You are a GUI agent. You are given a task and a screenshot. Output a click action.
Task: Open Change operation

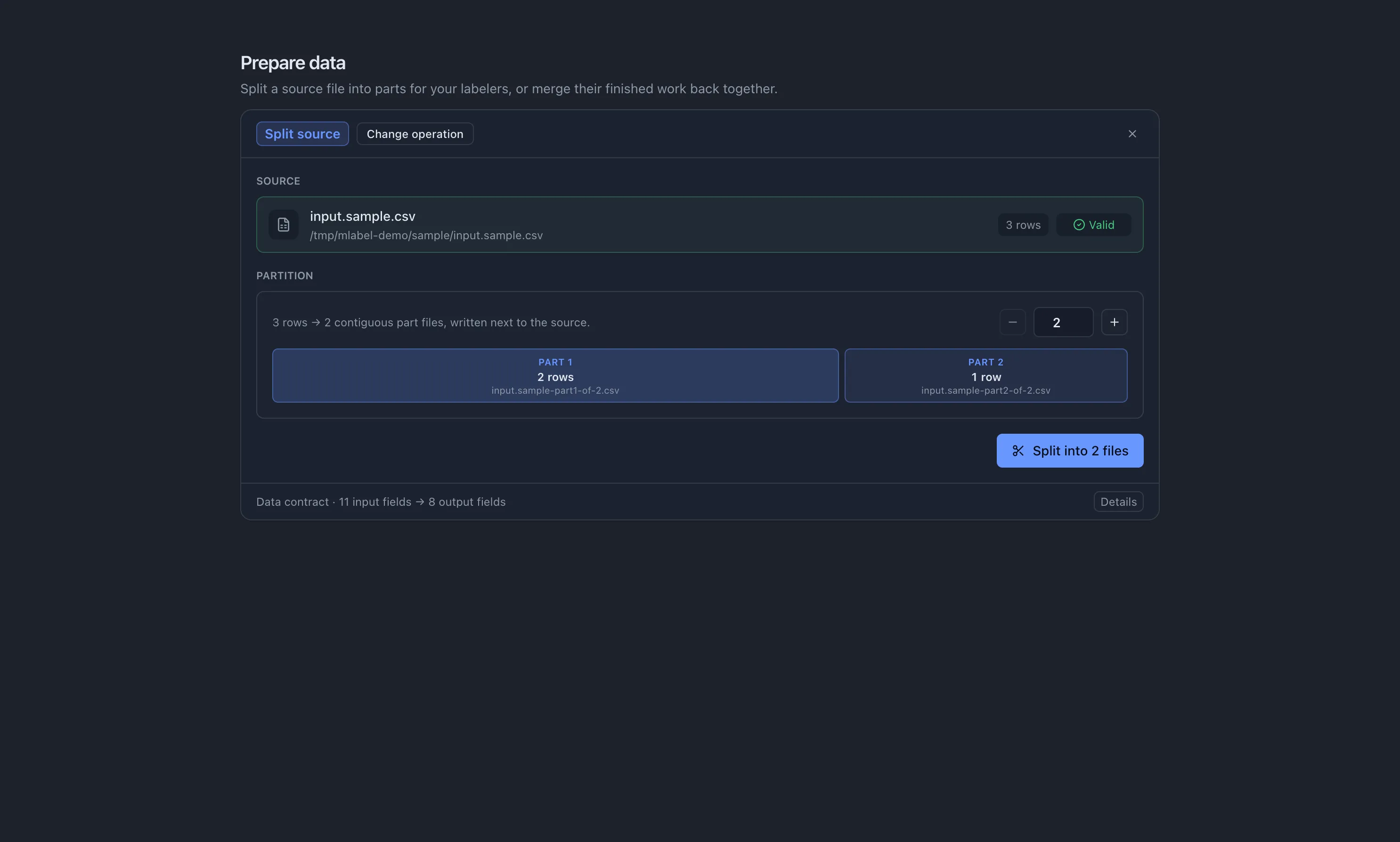click(415, 134)
